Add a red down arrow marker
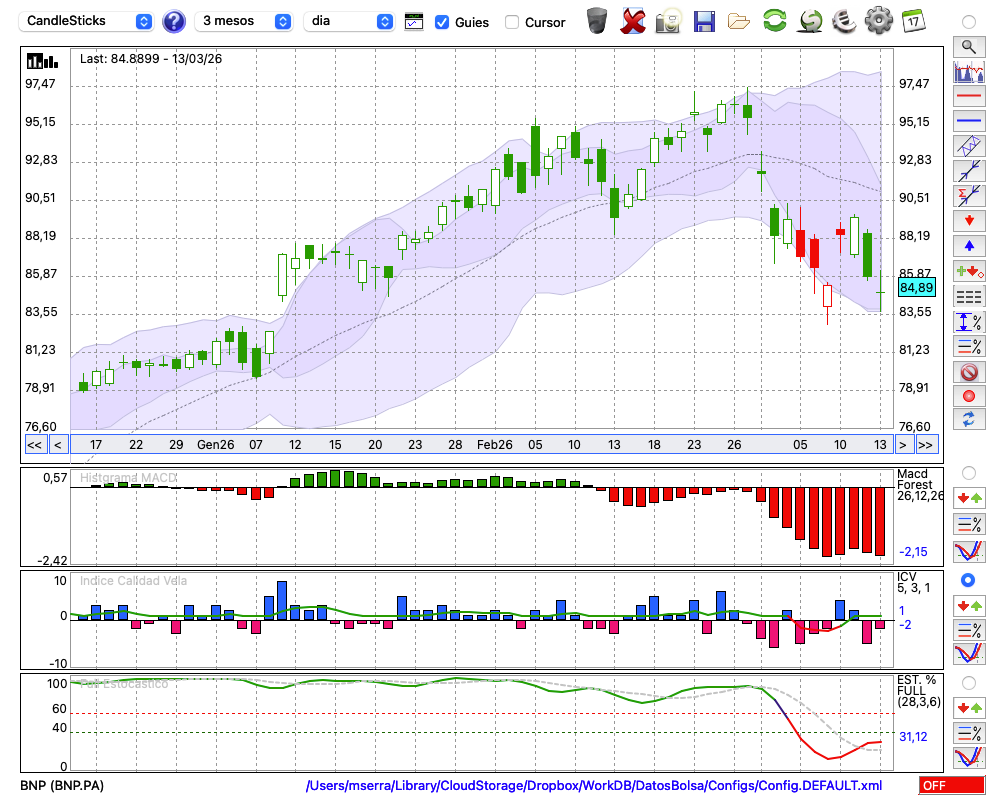 [x=969, y=221]
